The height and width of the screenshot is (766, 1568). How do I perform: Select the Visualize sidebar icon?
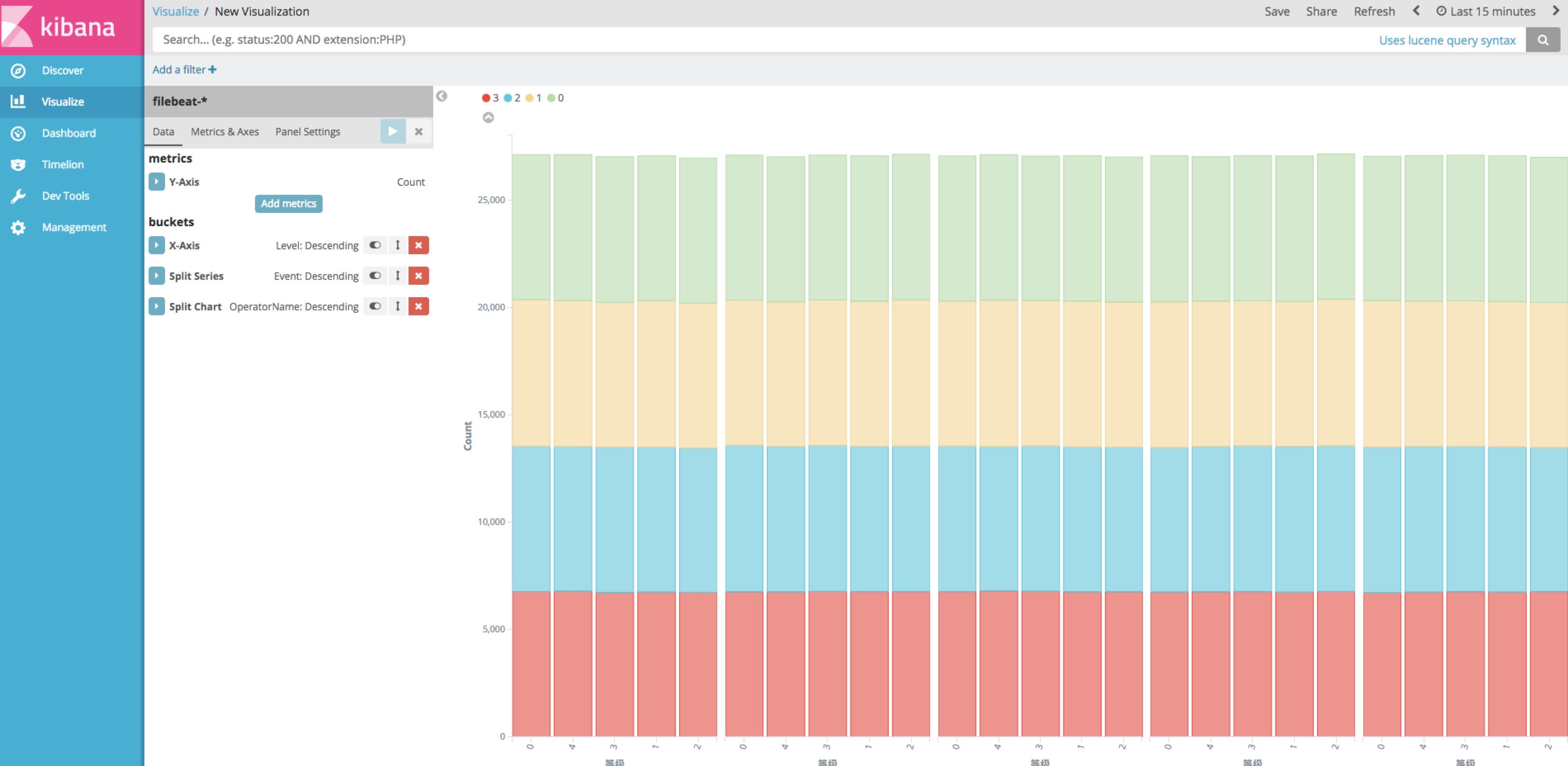(18, 102)
